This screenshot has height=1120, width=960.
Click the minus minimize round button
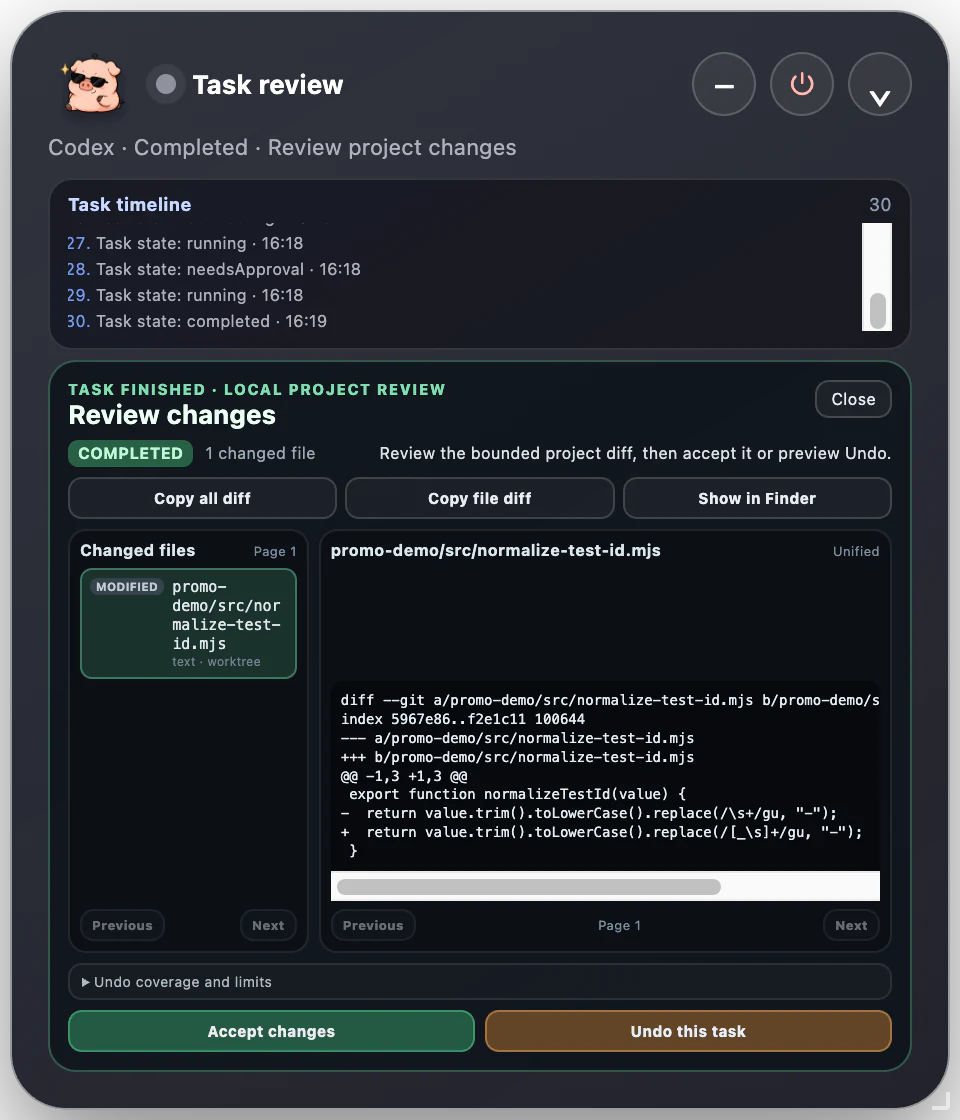[x=724, y=84]
